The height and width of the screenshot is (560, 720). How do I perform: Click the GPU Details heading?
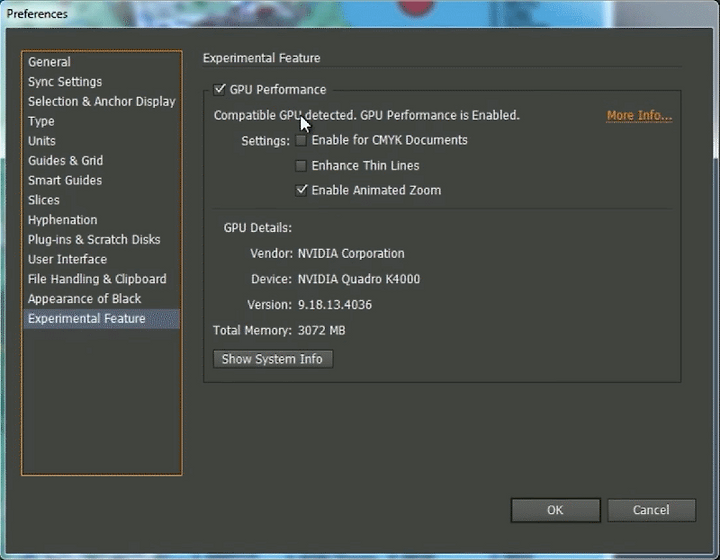[x=258, y=228]
